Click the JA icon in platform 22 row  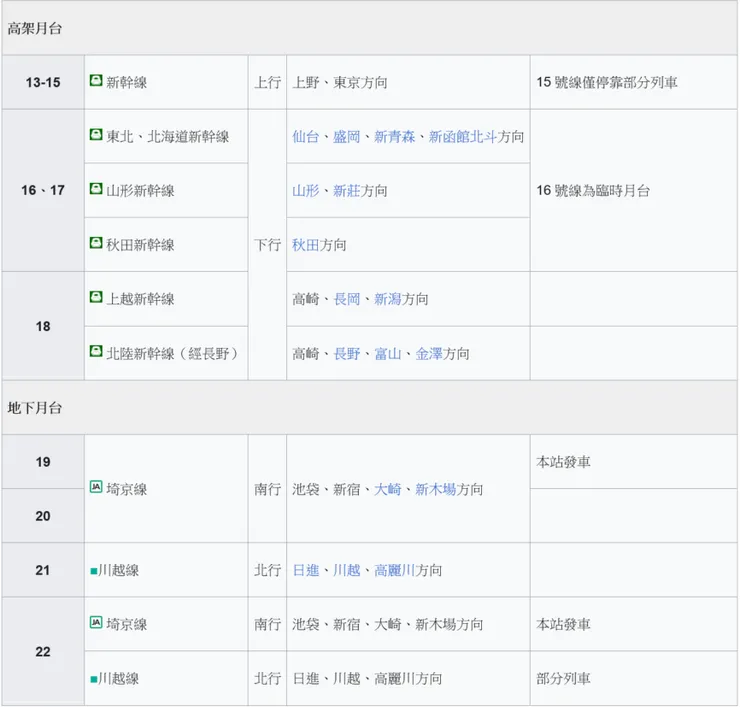96,623
